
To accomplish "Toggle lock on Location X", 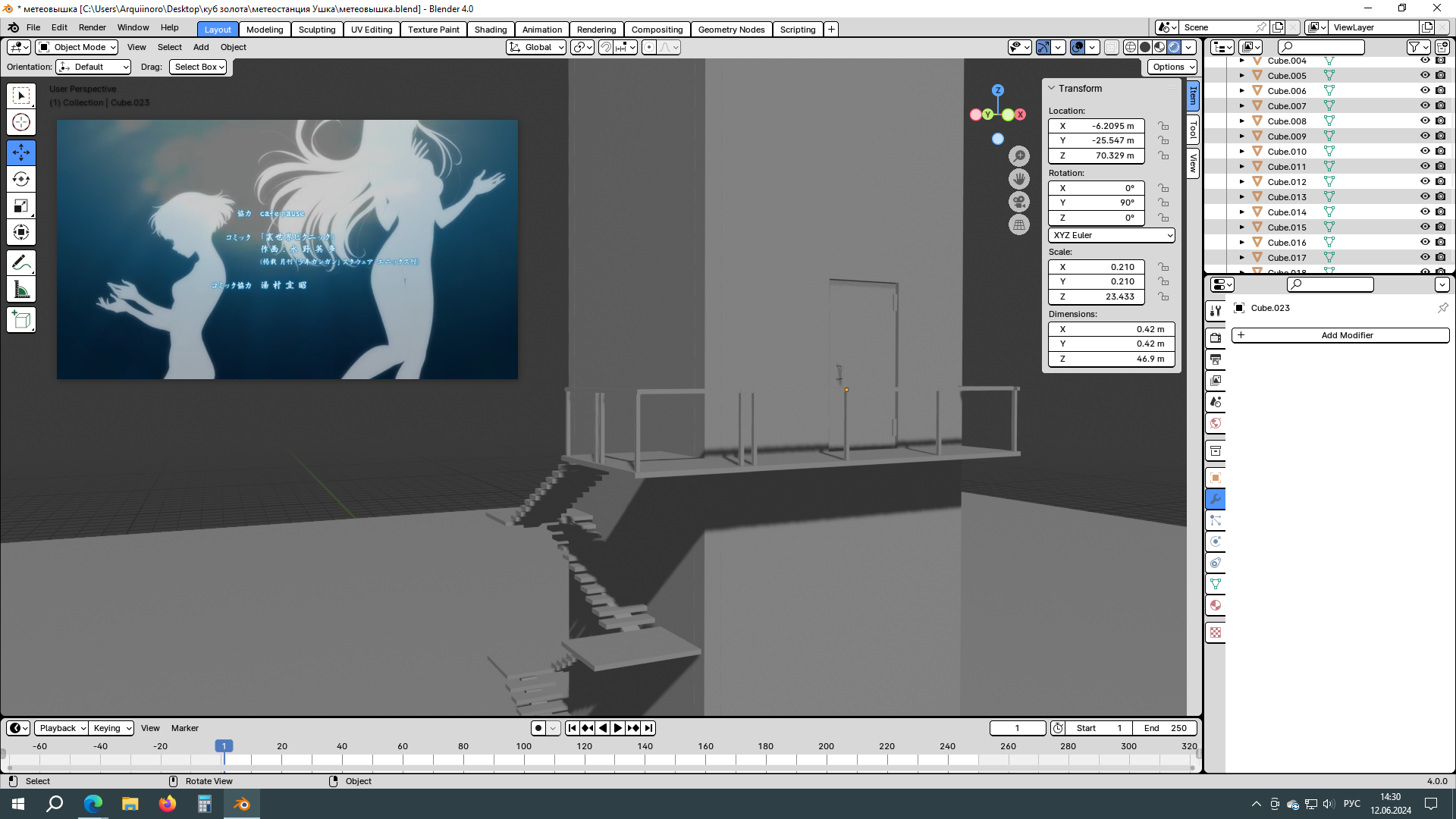I will 1163,126.
